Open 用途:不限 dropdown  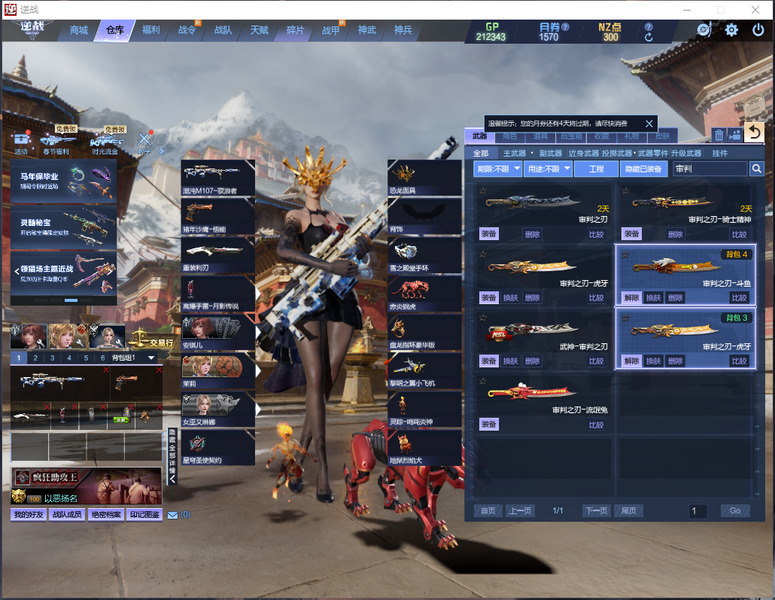pyautogui.click(x=549, y=169)
